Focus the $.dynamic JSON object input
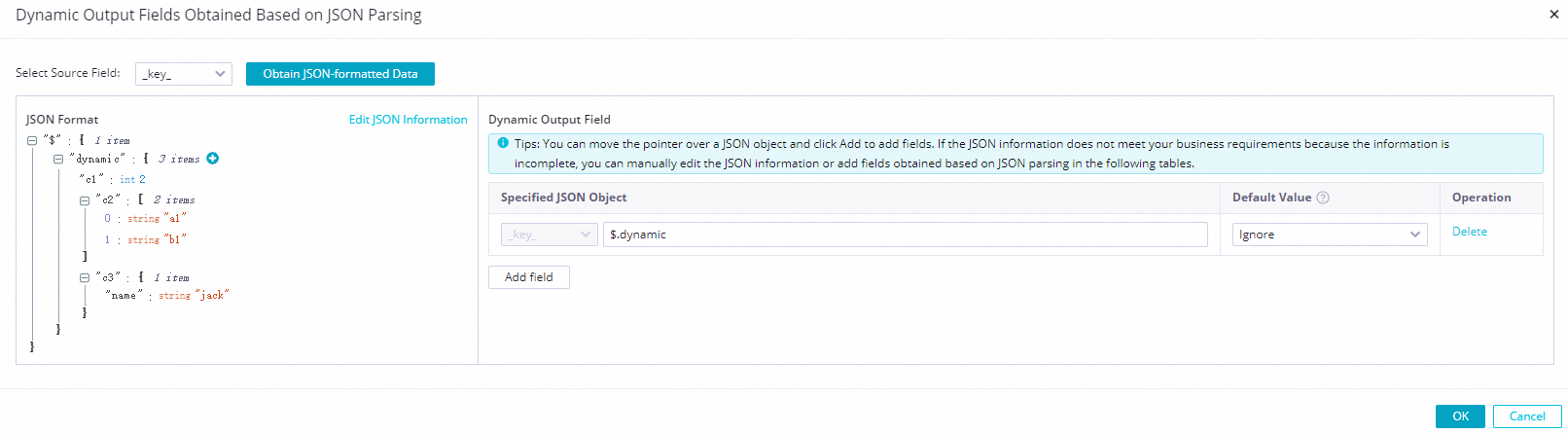1568x434 pixels. click(905, 235)
